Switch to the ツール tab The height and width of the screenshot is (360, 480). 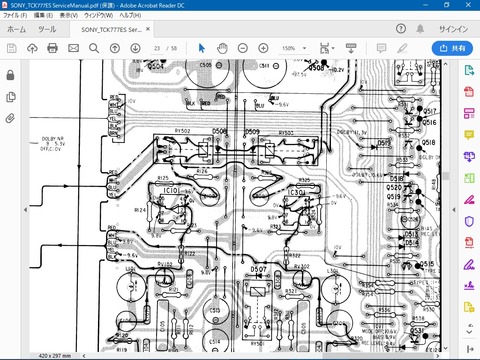click(x=47, y=29)
